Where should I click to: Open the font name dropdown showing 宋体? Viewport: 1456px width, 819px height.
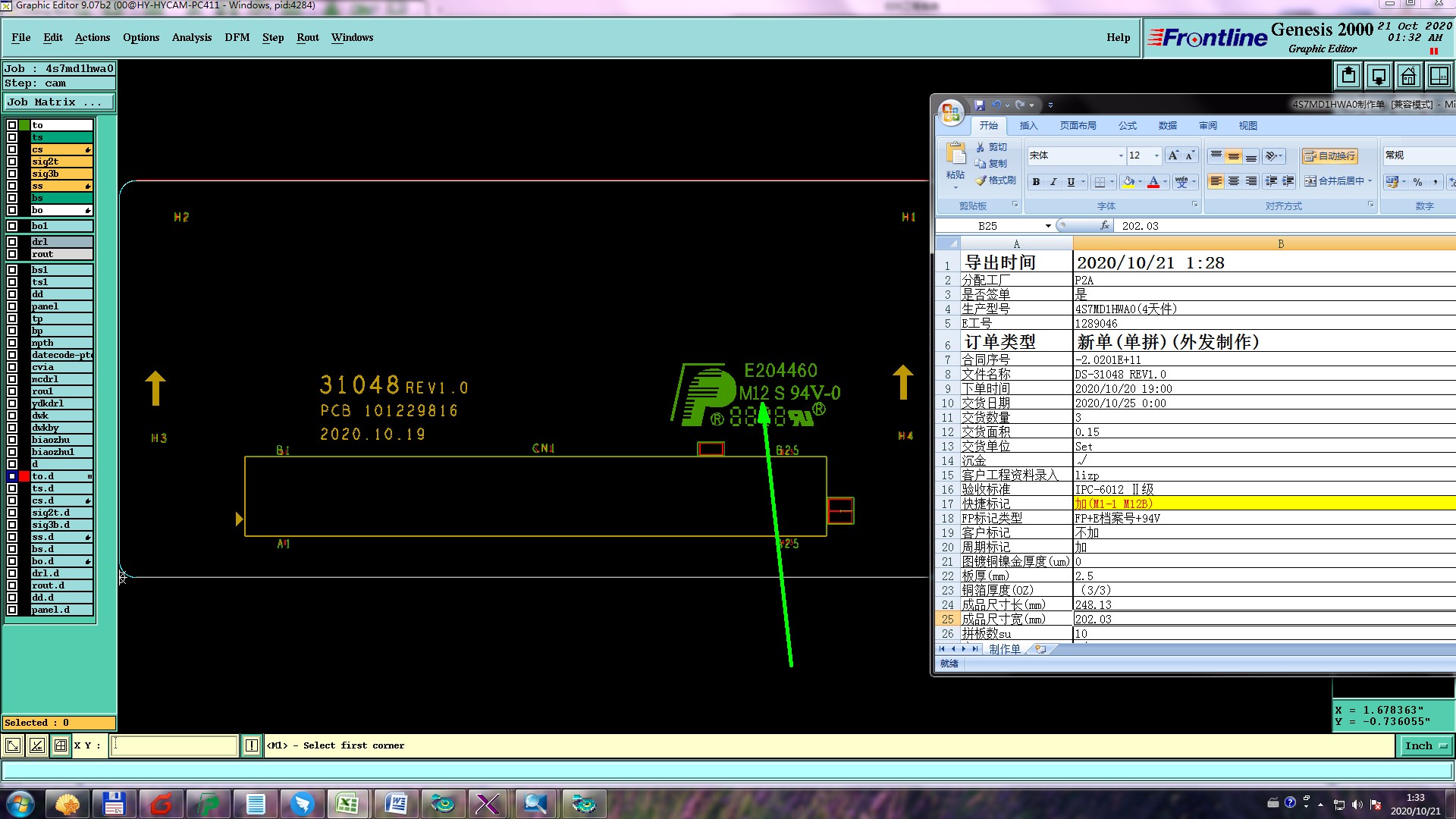point(1121,156)
